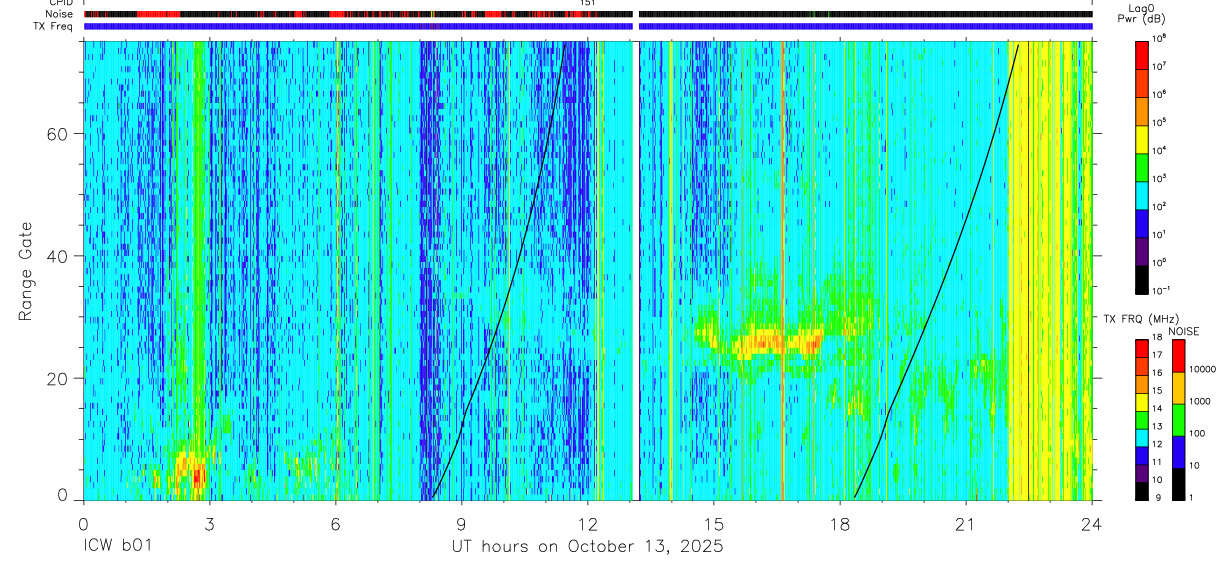Click red noise segment in Noise strip near 2 UT
The height and width of the screenshot is (567, 1228).
[158, 14]
